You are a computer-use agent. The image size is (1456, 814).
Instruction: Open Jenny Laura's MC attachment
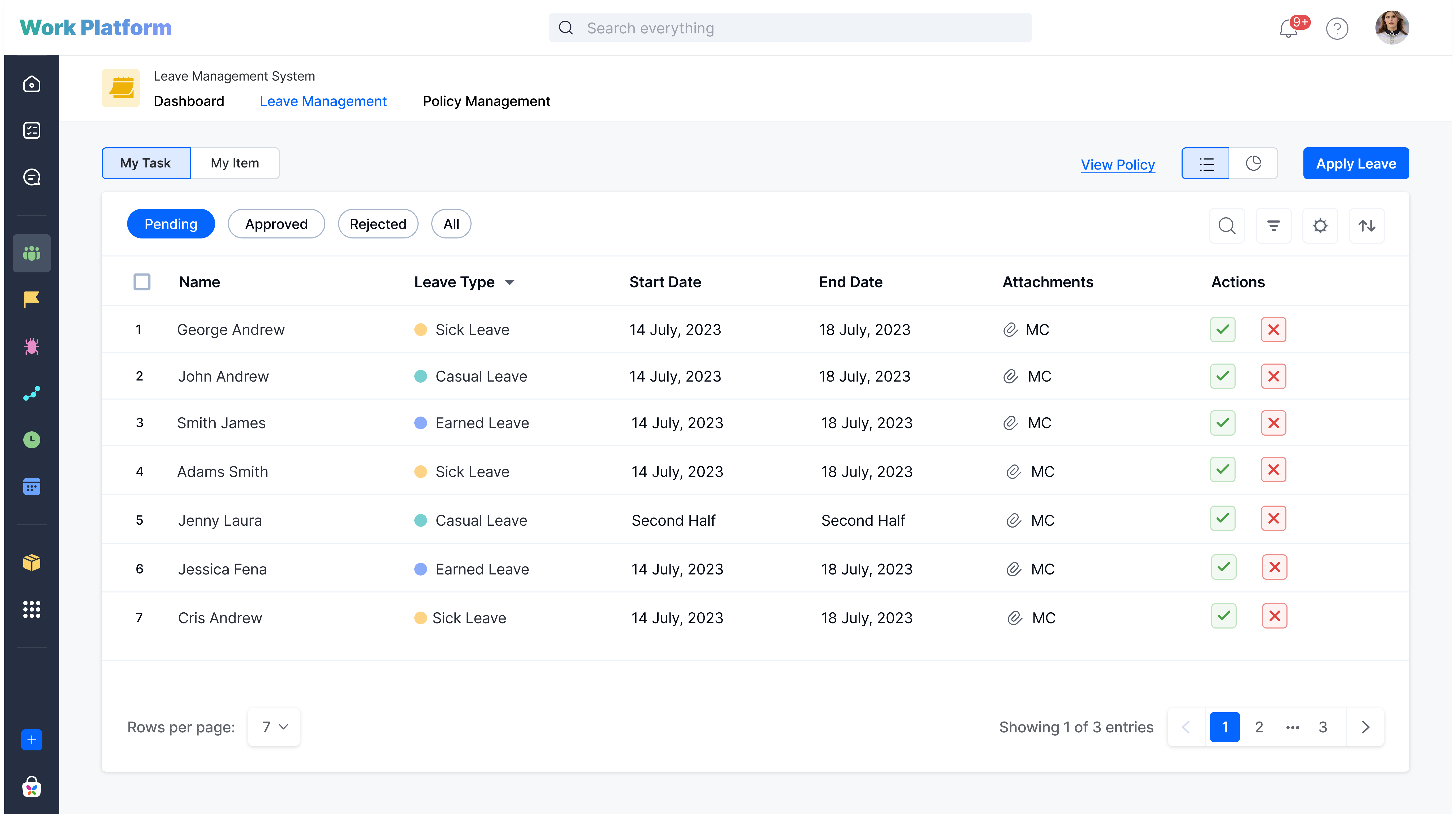(x=1030, y=521)
